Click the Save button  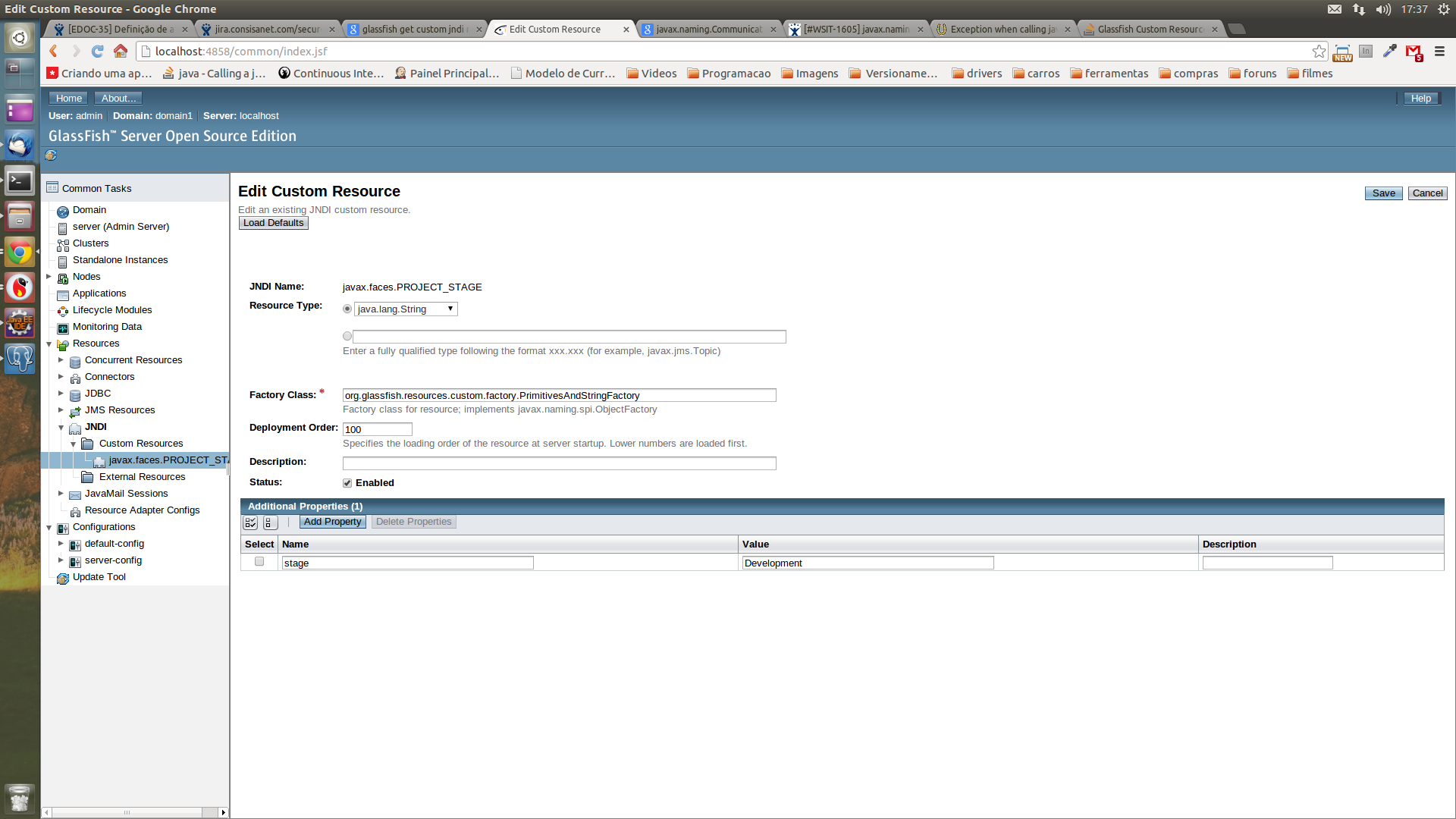pos(1384,192)
